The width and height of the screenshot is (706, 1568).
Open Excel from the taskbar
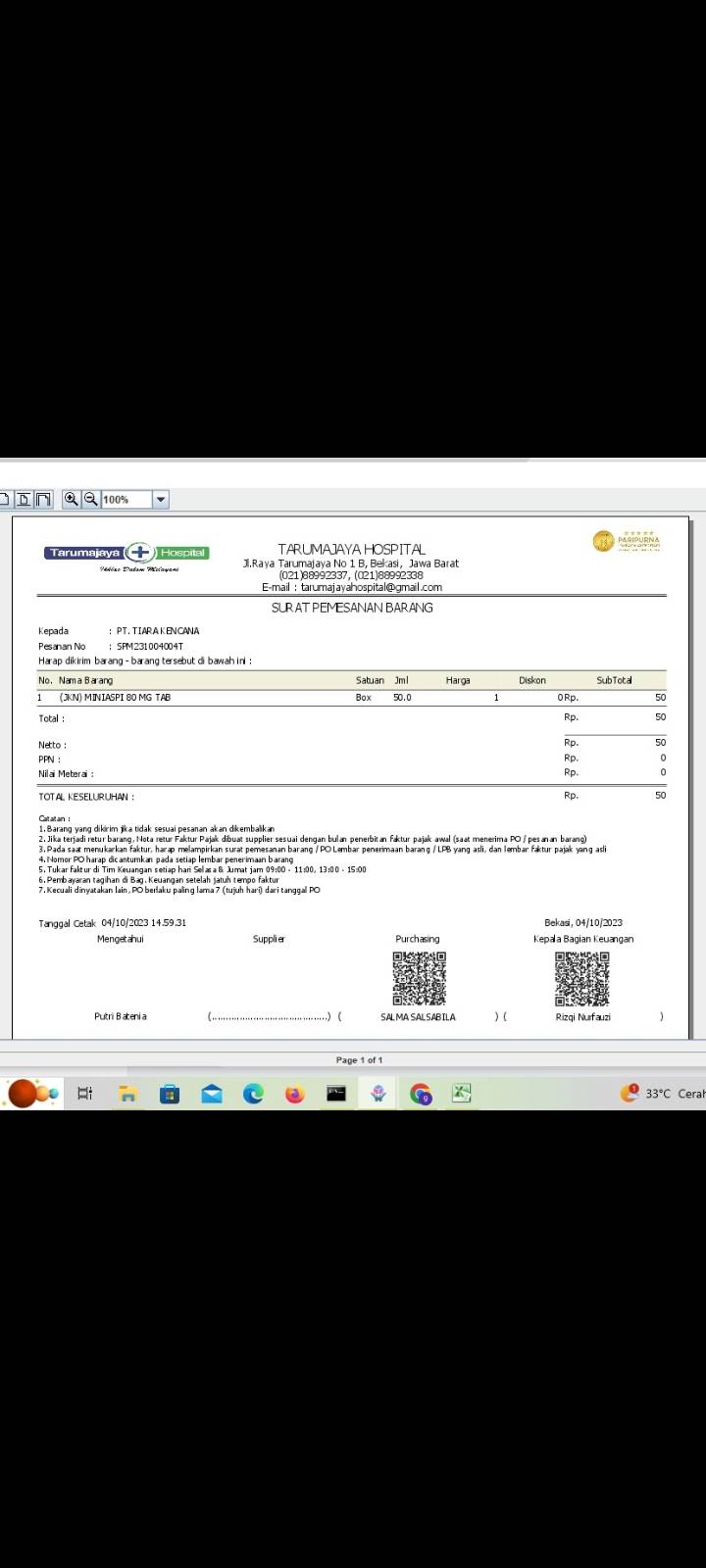pos(462,1094)
